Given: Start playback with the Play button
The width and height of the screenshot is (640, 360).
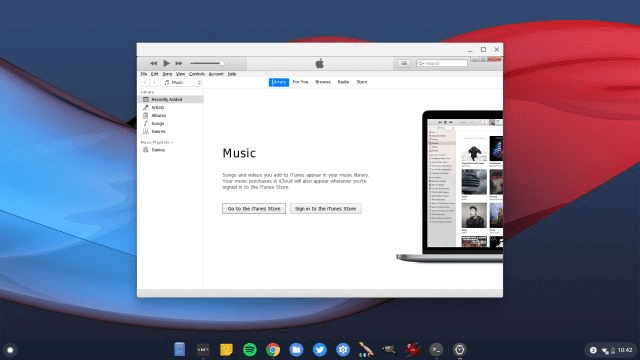Looking at the screenshot, I should [x=166, y=63].
